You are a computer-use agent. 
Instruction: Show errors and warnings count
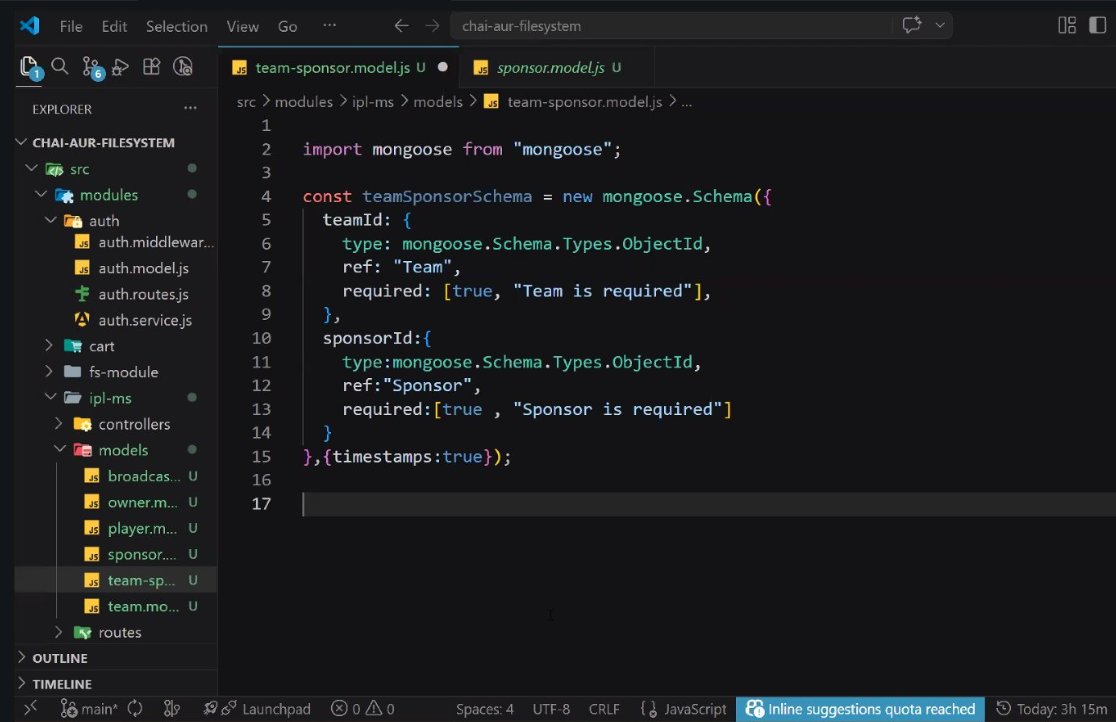click(362, 709)
